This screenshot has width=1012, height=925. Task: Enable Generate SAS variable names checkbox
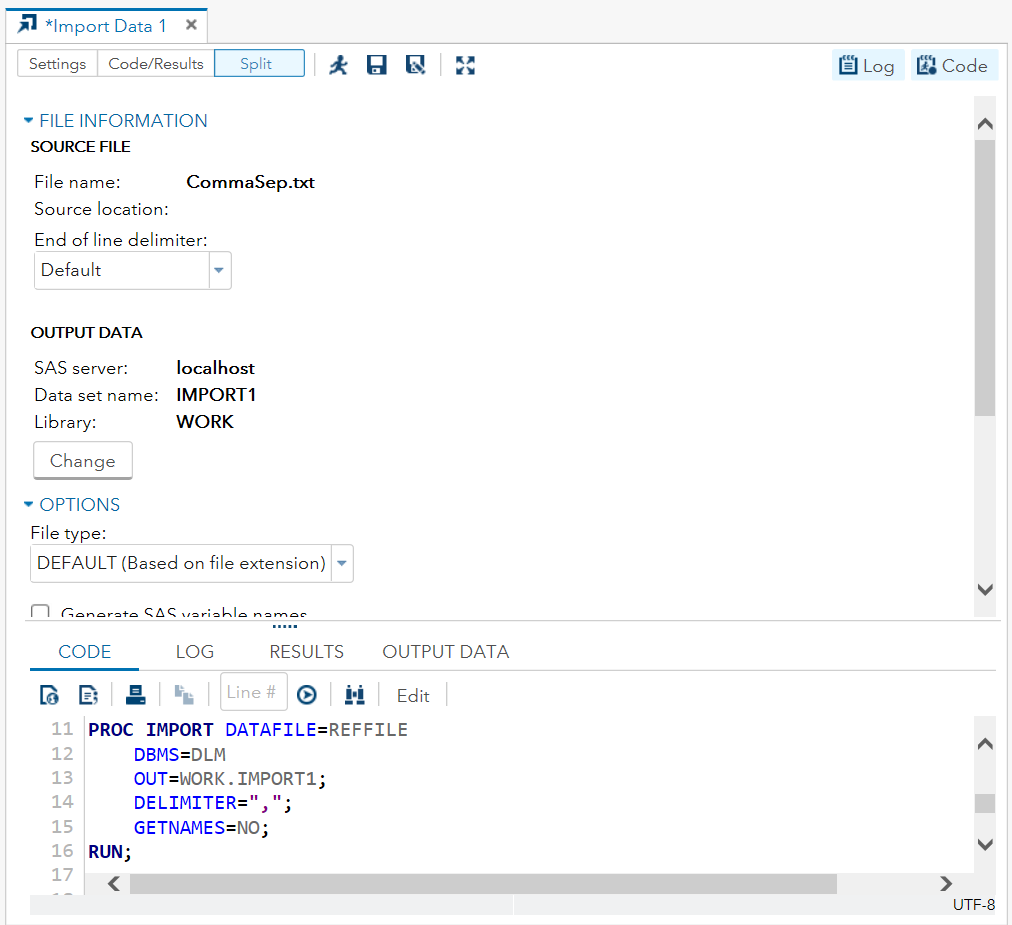(x=41, y=613)
